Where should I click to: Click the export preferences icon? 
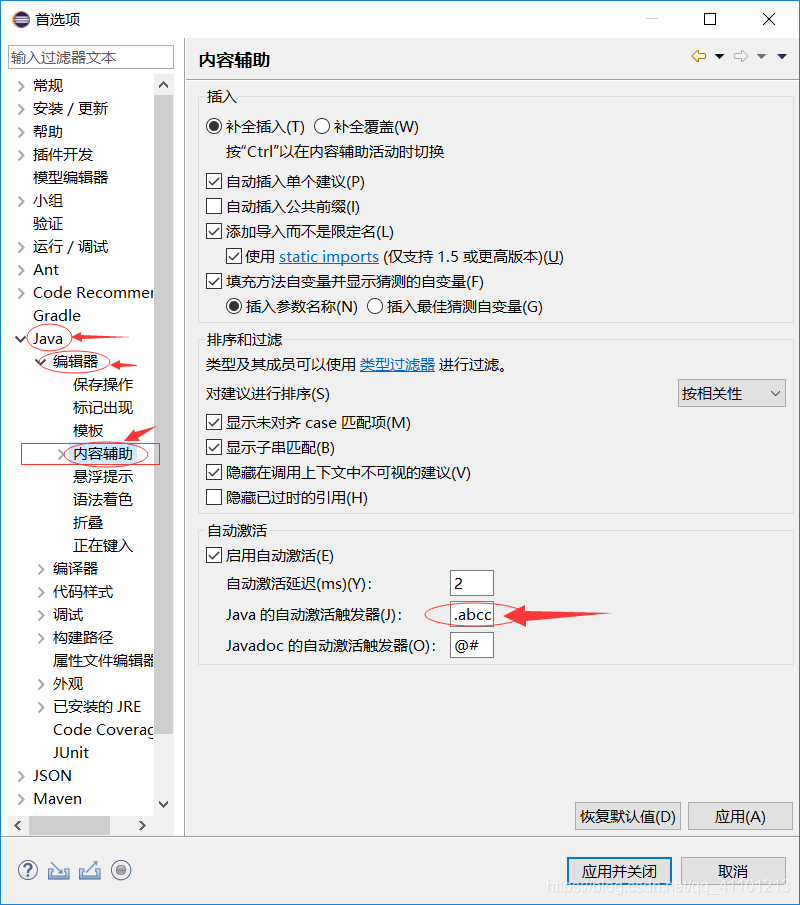[89, 870]
